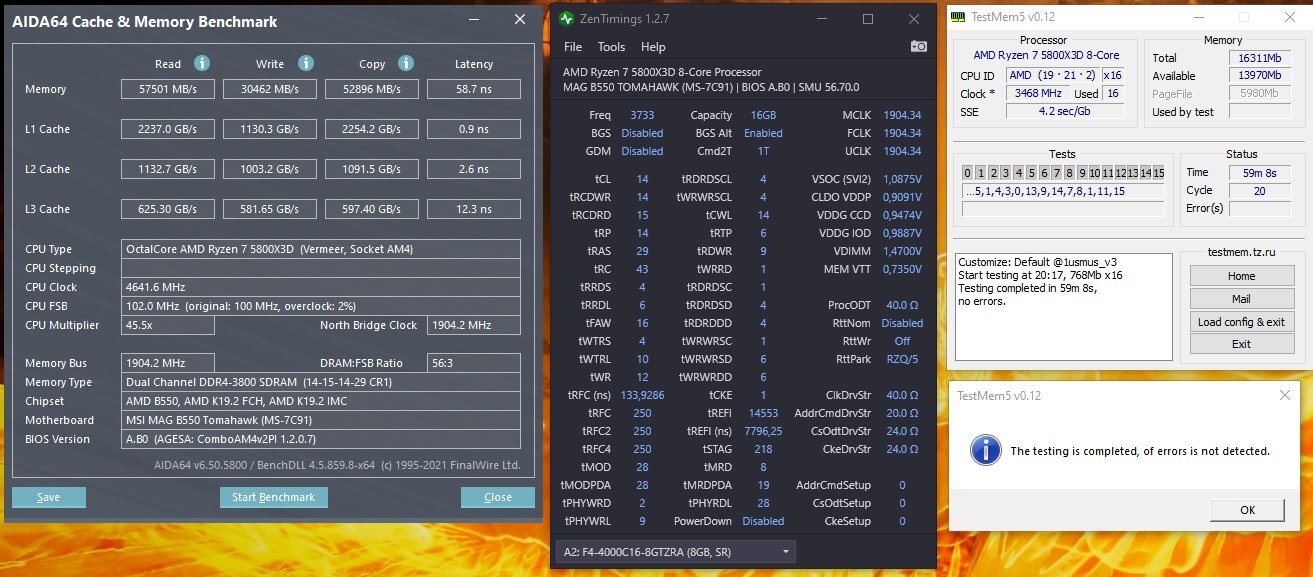Click the Memory Latency value 58.7 ns
Image resolution: width=1313 pixels, height=577 pixels.
tap(474, 89)
